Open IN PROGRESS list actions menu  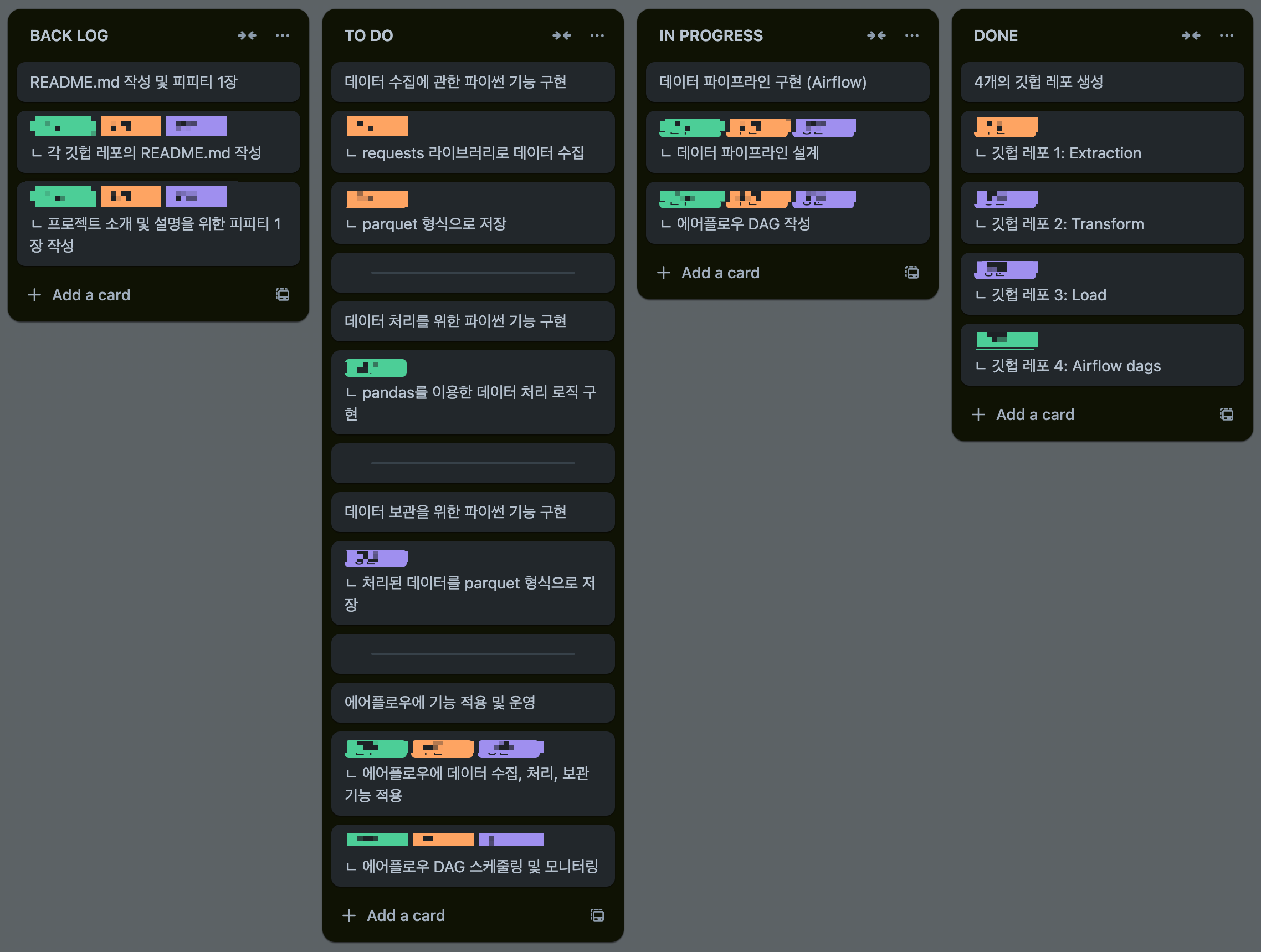911,35
